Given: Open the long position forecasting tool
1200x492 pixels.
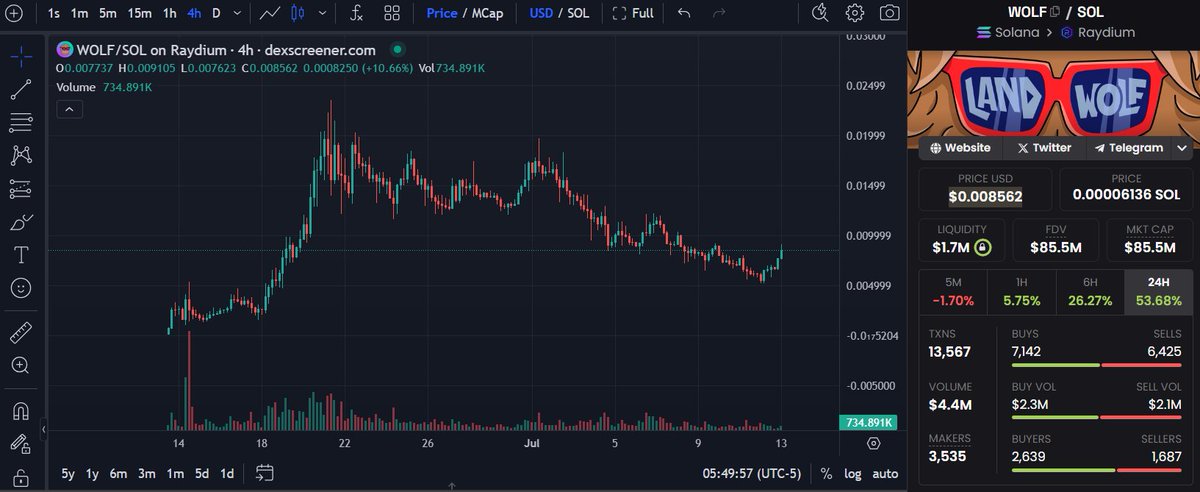Looking at the screenshot, I should (20, 188).
